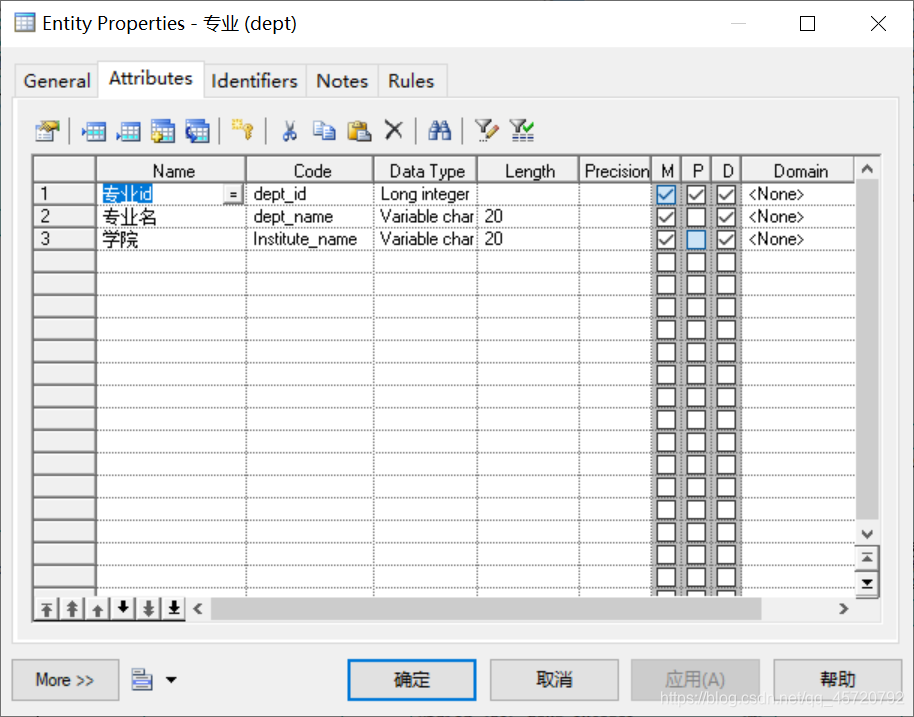Open Find a Row binoculars icon

coord(440,130)
